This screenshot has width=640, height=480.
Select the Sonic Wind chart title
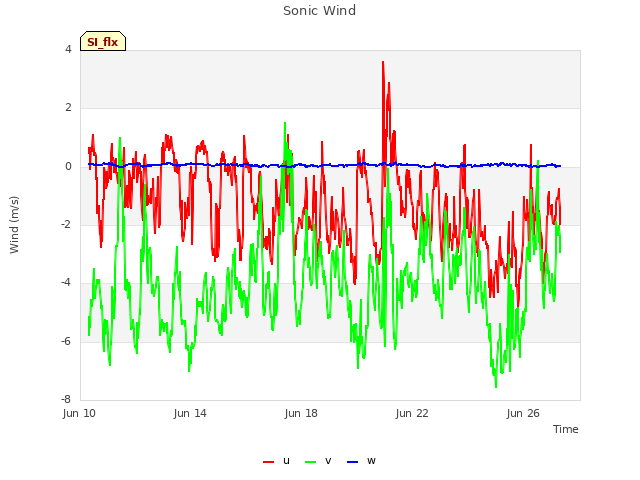(320, 11)
